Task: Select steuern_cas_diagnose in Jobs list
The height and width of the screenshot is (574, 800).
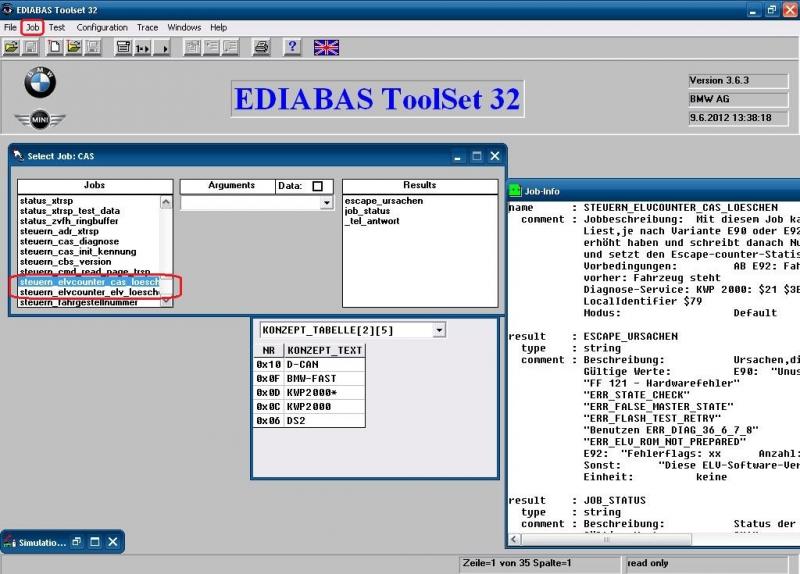Action: pyautogui.click(x=69, y=241)
